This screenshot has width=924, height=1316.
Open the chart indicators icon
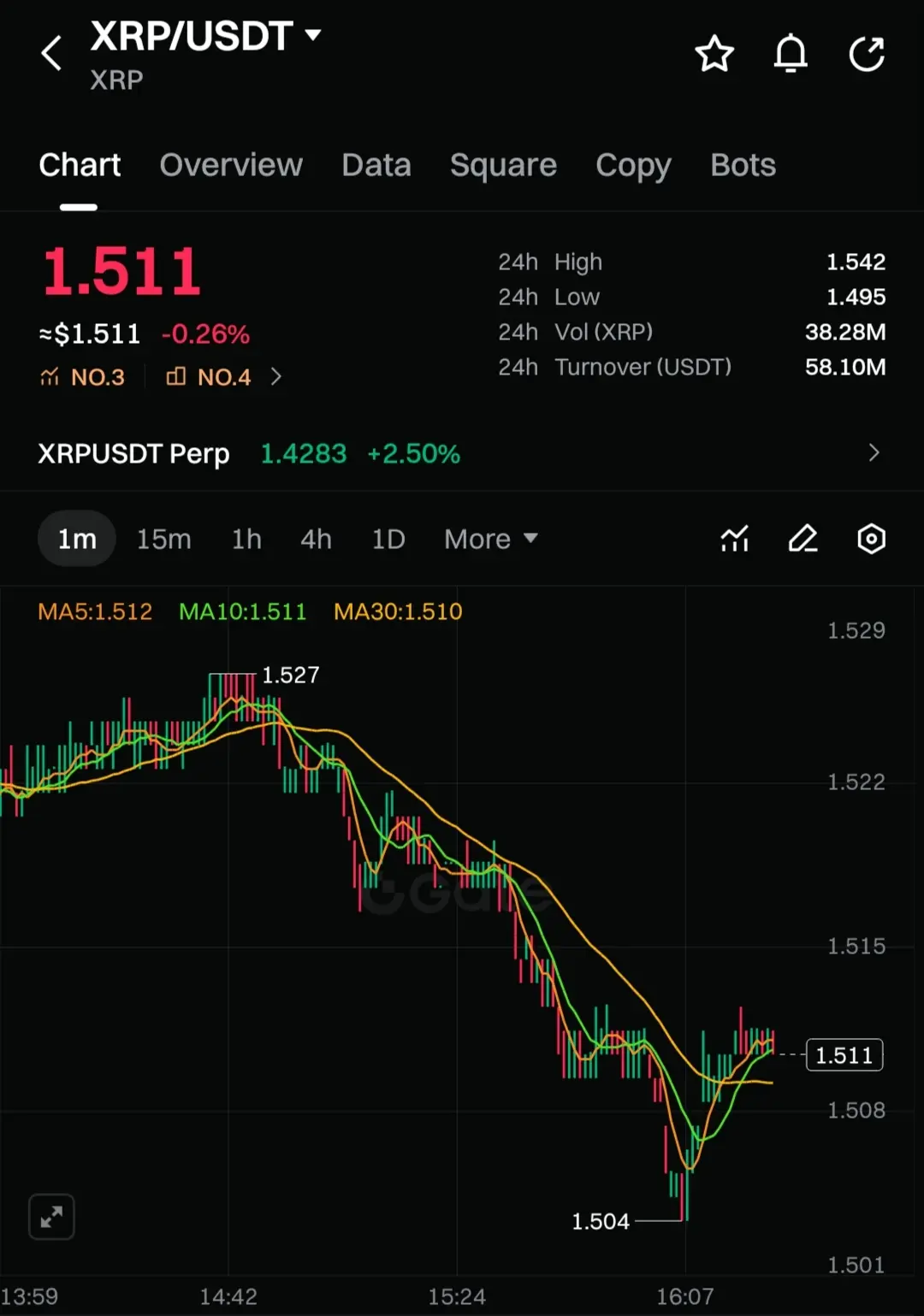point(735,539)
